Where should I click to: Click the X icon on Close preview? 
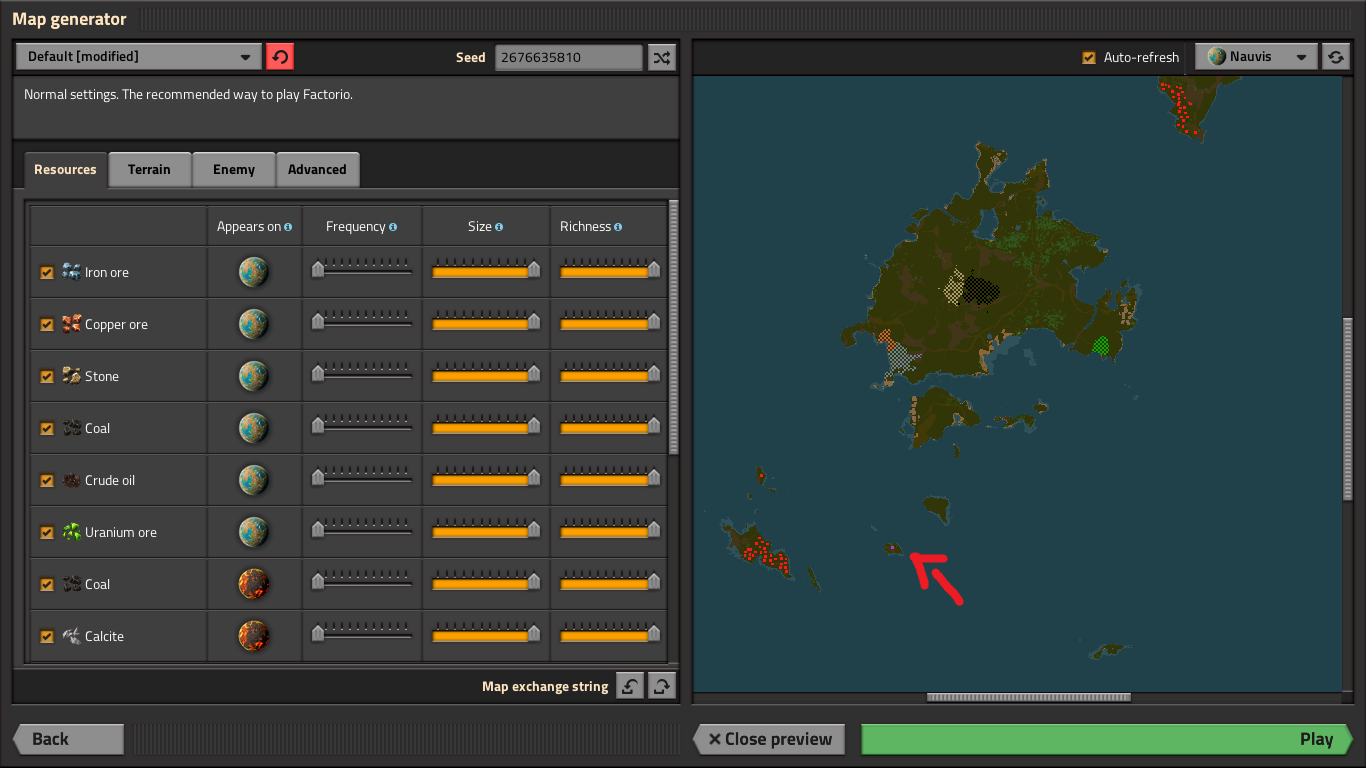pos(714,740)
